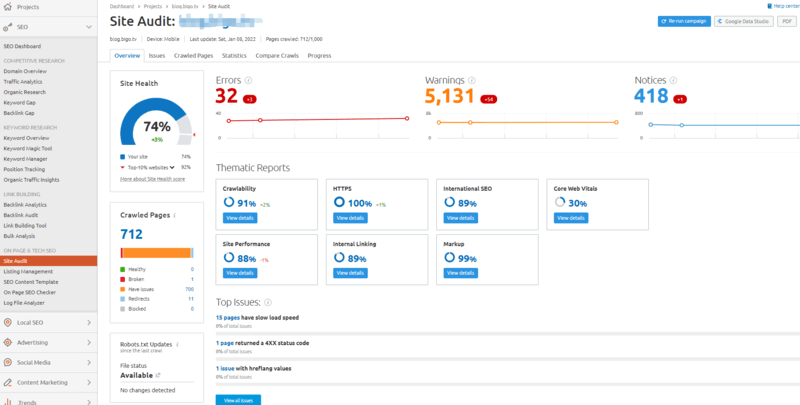Click the Google Data Studio button
Screen dimensions: 800x405
point(744,21)
